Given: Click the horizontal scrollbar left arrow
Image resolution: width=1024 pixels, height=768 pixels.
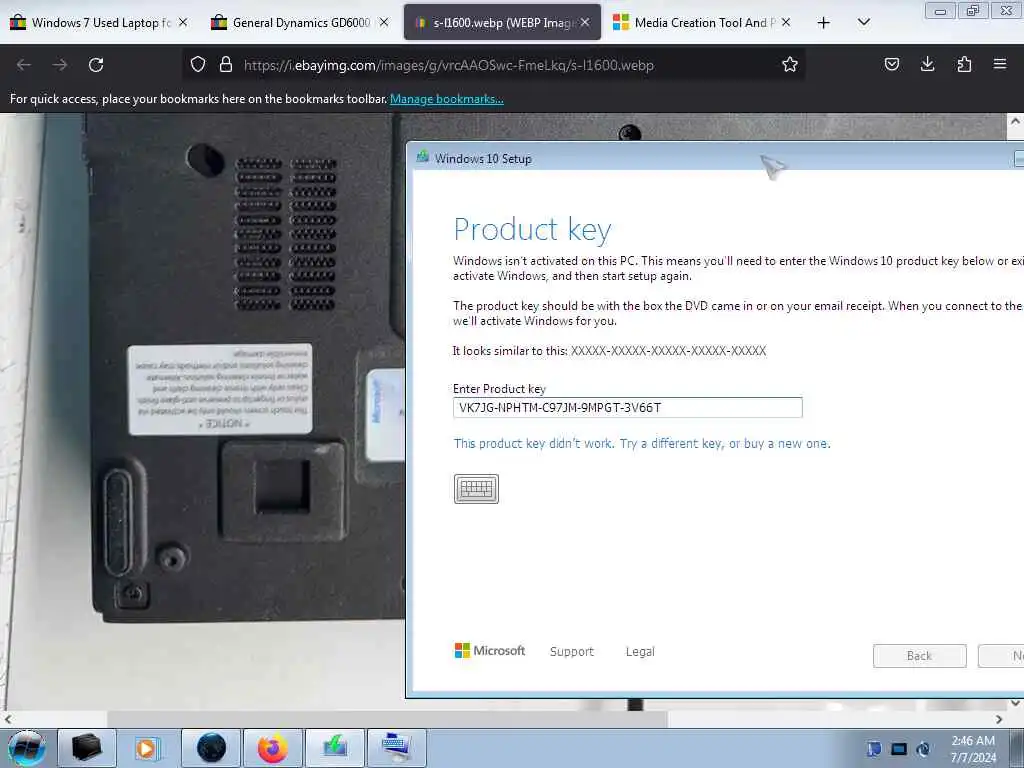Looking at the screenshot, I should 8,719.
